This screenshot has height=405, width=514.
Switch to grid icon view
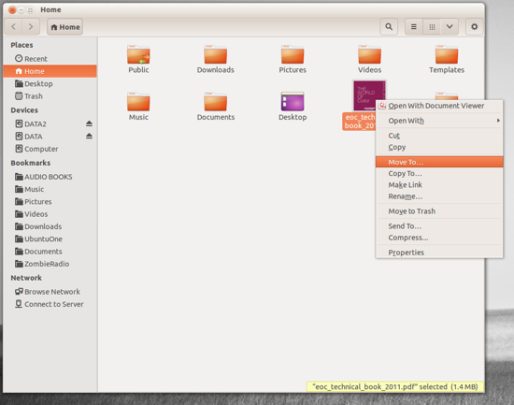(x=432, y=27)
